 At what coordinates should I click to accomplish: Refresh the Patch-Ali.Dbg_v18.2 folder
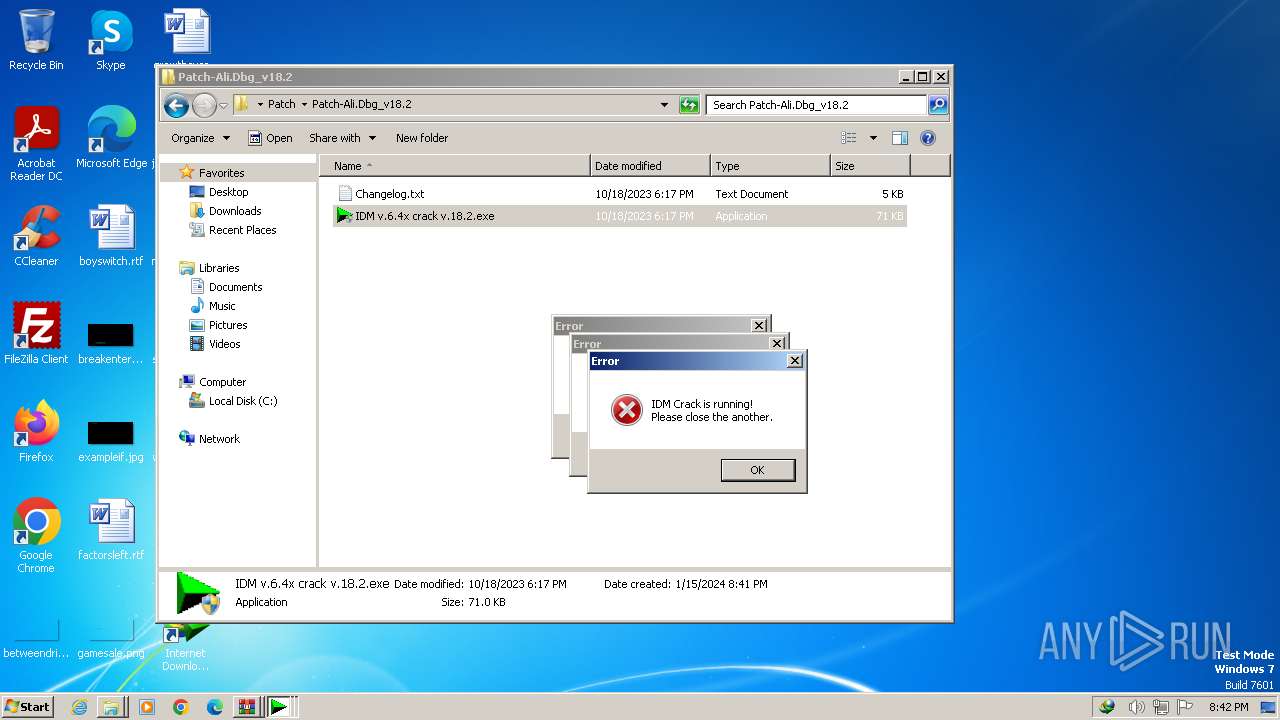689,105
